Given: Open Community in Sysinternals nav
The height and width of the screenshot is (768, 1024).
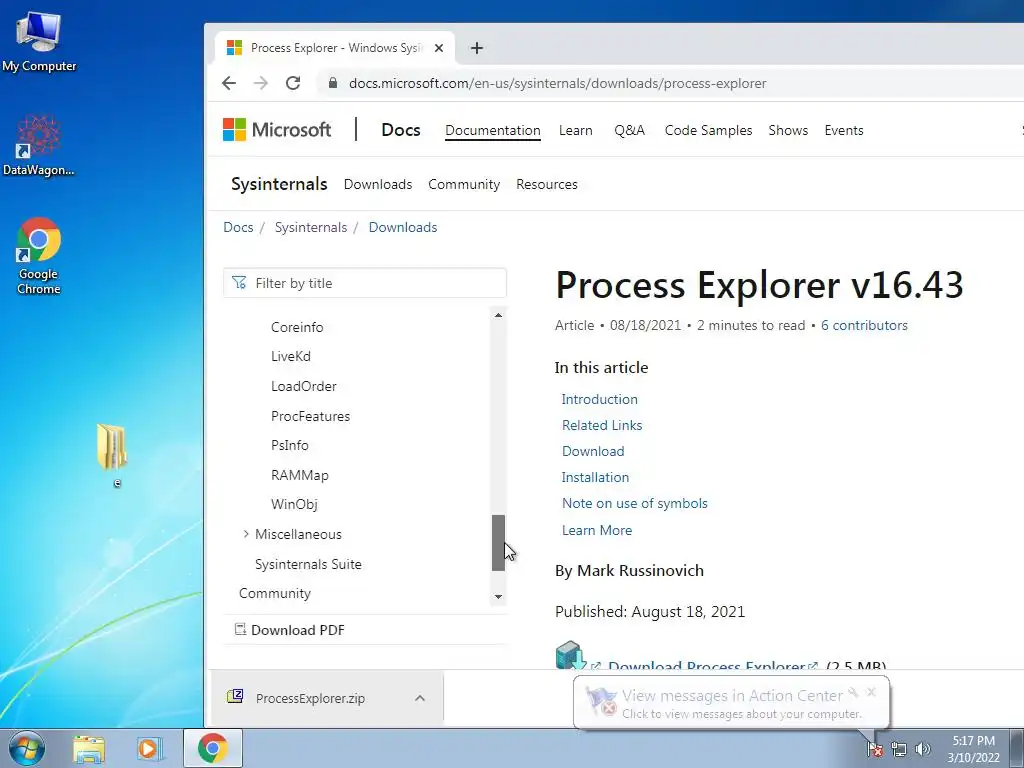Looking at the screenshot, I should (464, 184).
